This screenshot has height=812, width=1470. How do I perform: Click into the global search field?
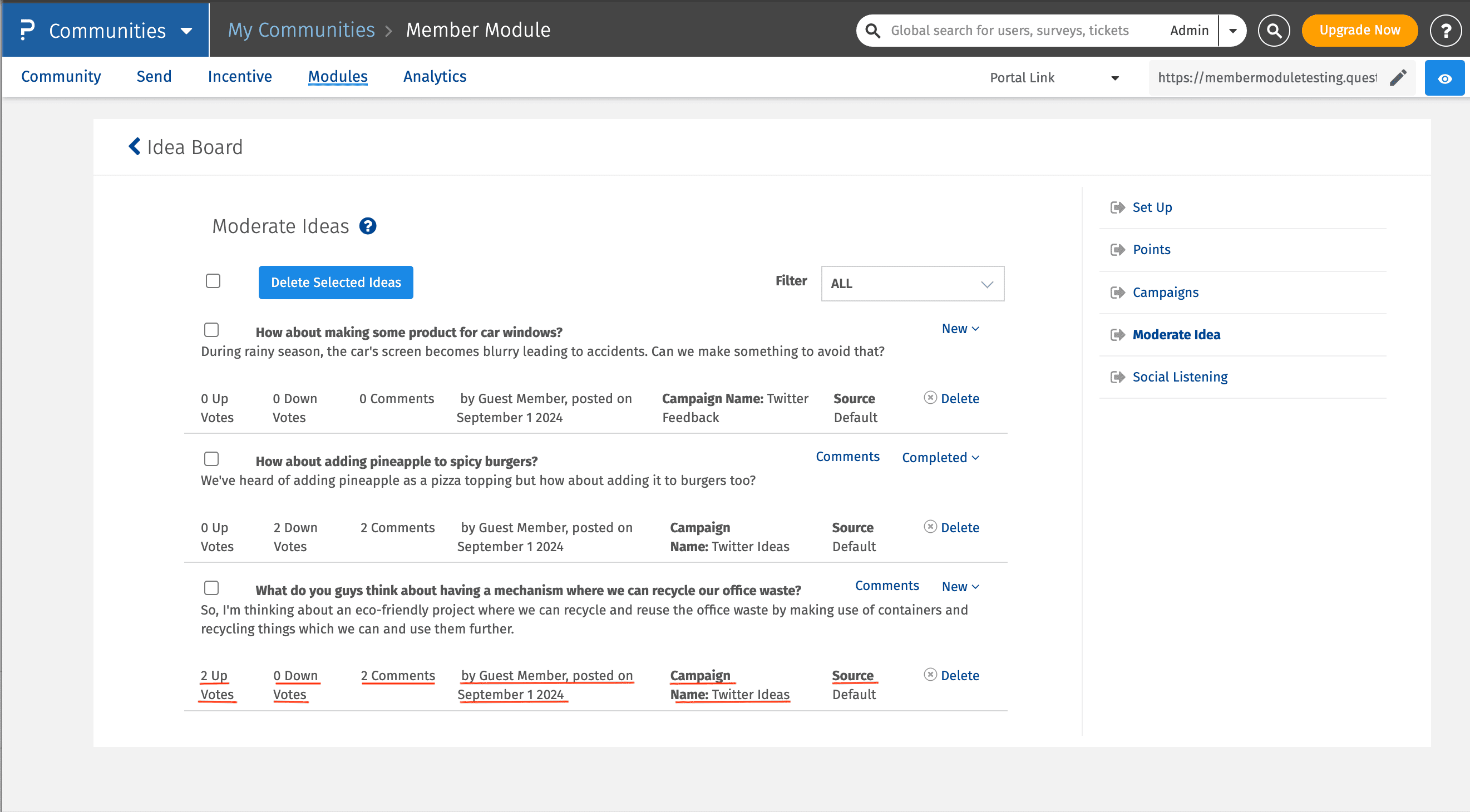point(1009,30)
